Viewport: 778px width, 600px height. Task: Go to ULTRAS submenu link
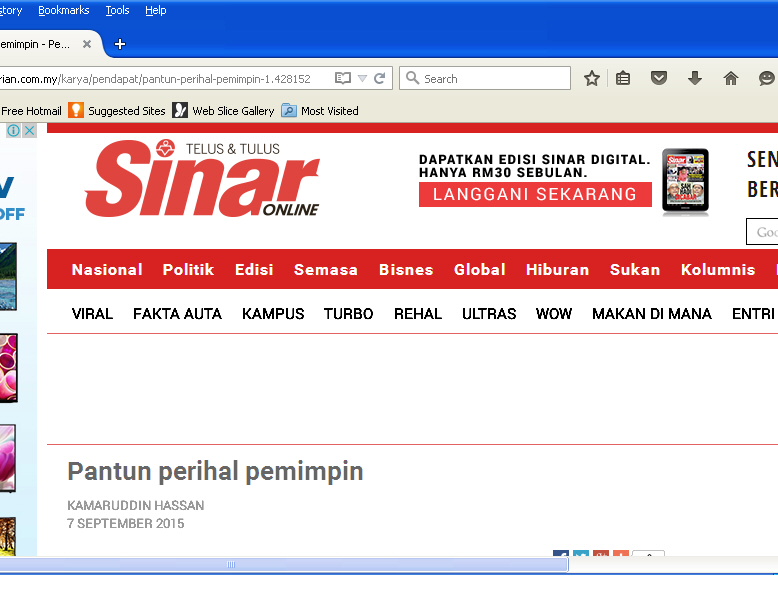[489, 314]
